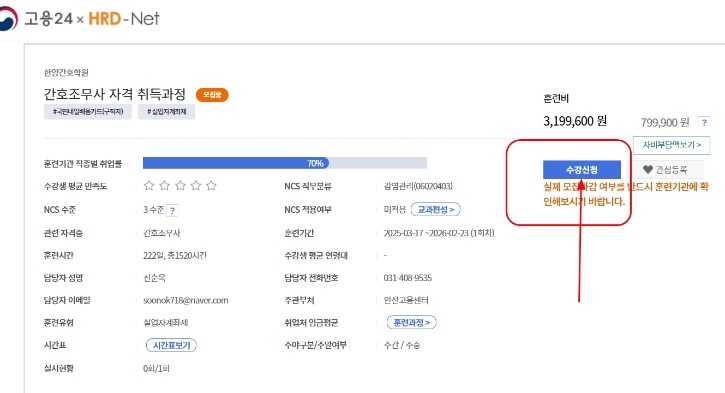Select the first satisfaction star
Screen dimensions: 725x393
click(149, 186)
